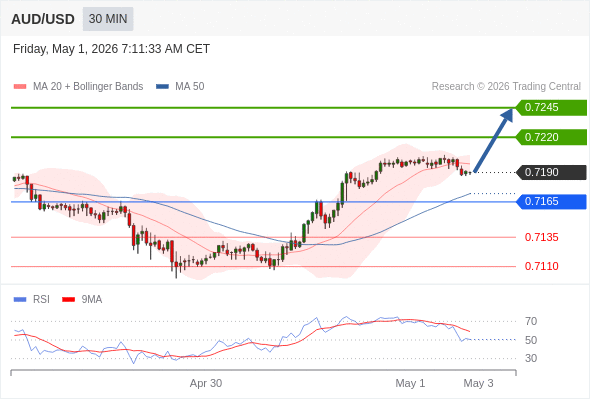Click the red 9MA legend swatch
Viewport: 590px width, 400px height.
(x=68, y=300)
